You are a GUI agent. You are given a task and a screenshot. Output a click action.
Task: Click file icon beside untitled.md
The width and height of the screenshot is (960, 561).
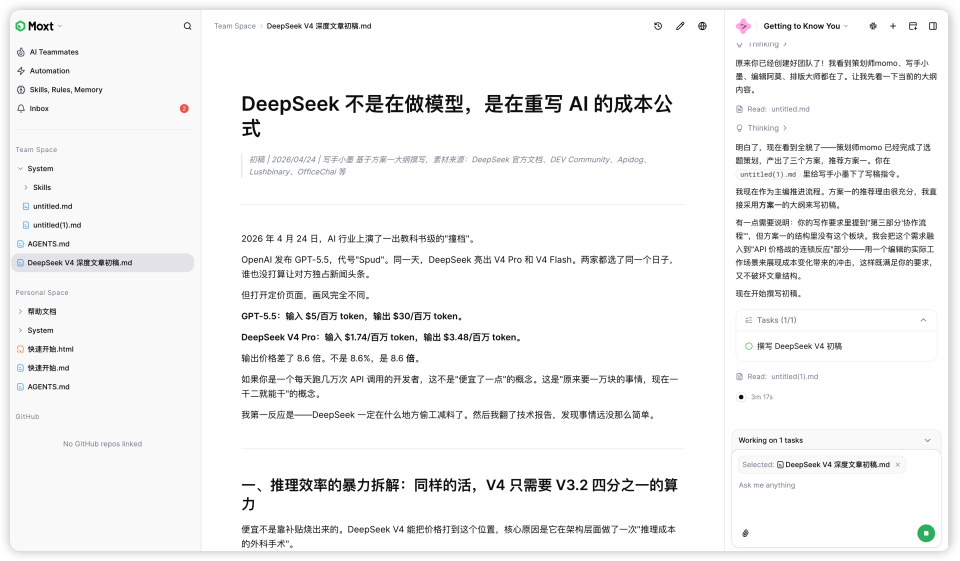26,206
